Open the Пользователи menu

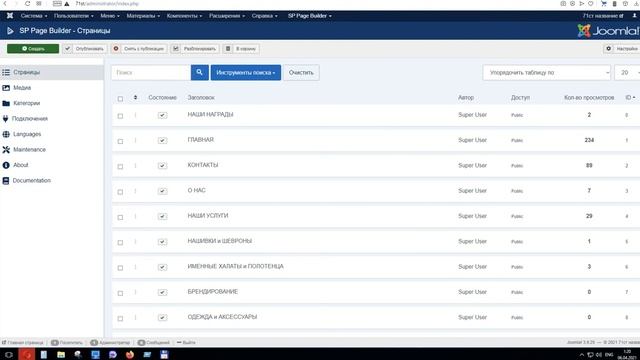73,16
